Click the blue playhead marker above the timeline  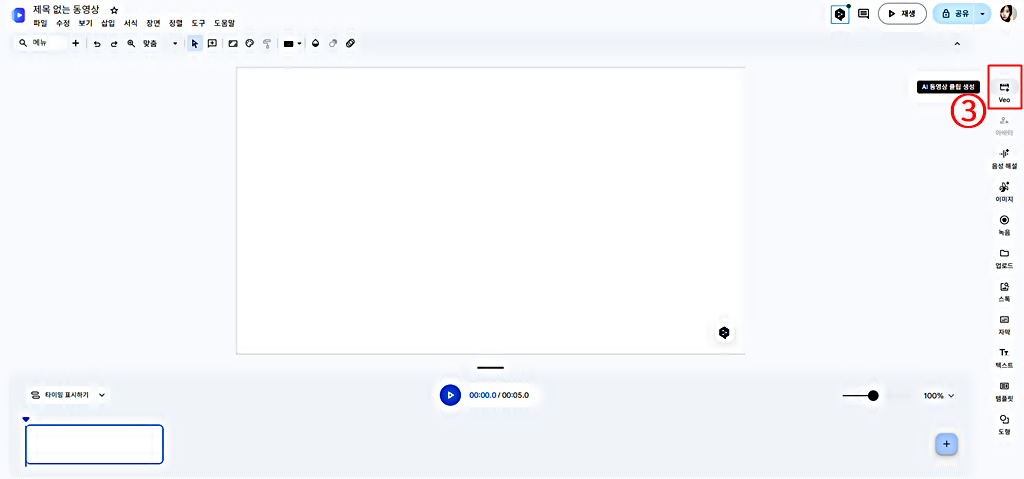point(25,419)
